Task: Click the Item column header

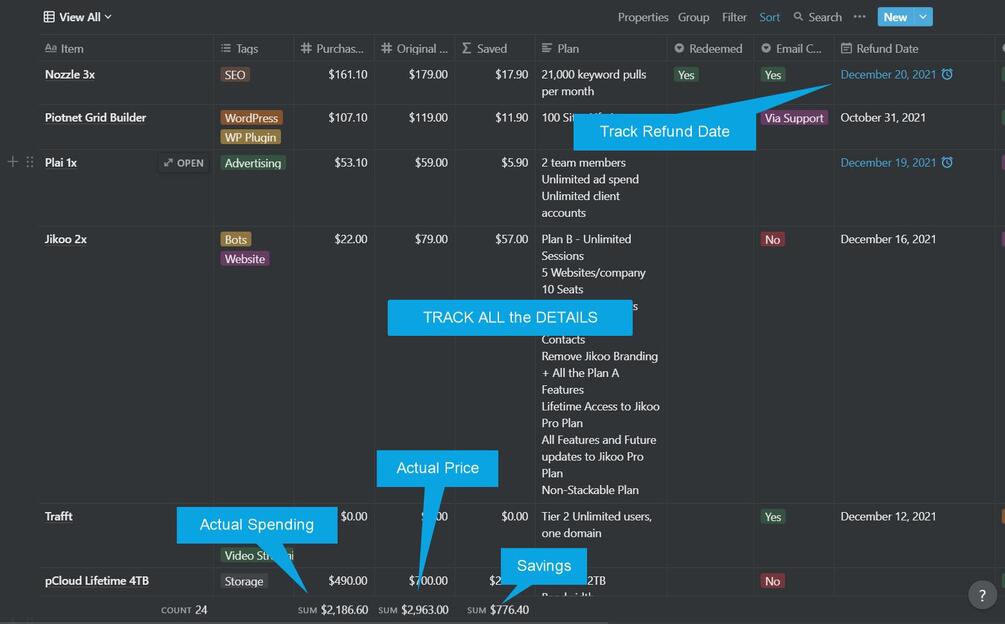Action: click(126, 49)
